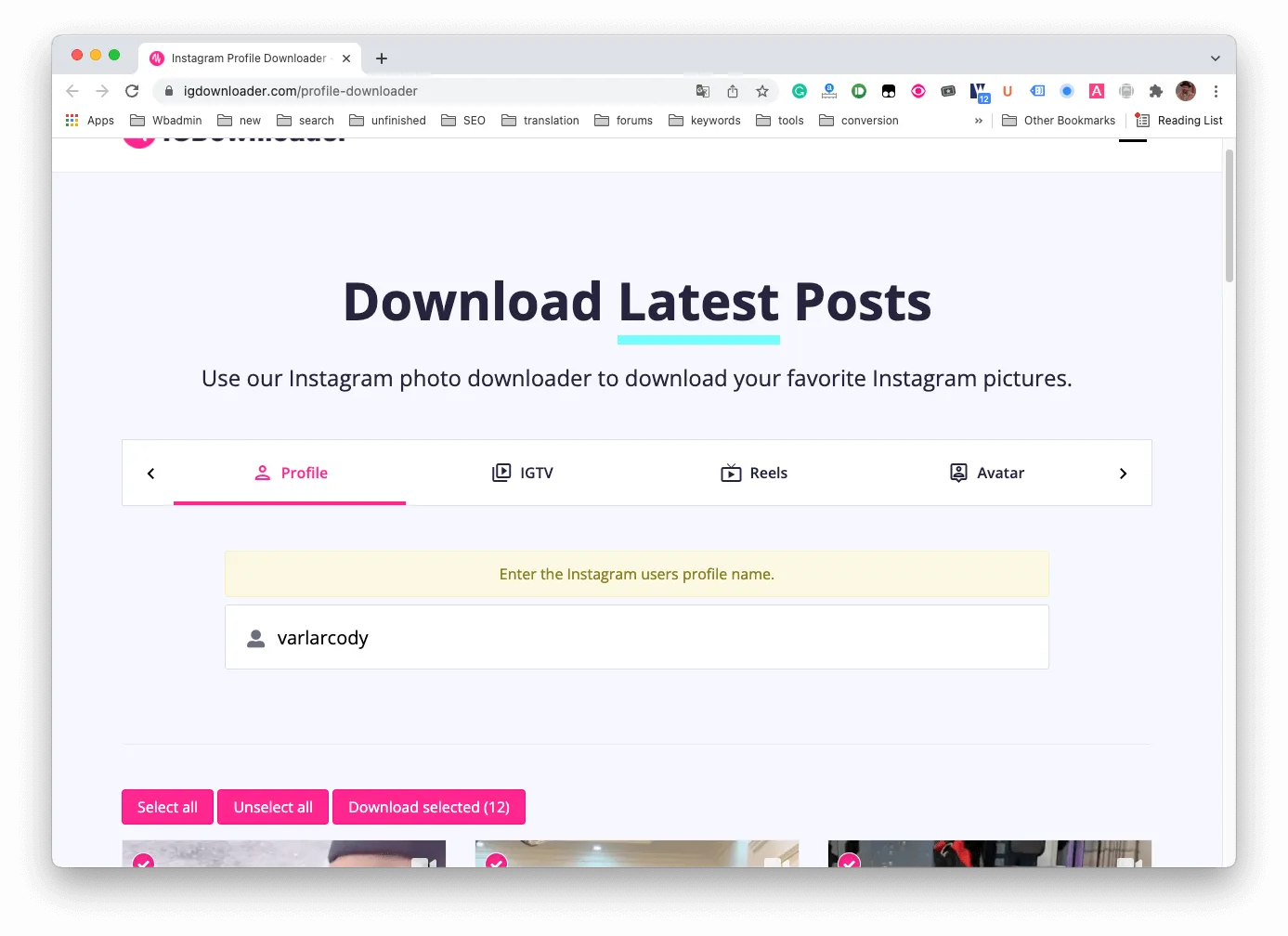Open the search bookmarks folder
Viewport: 1288px width, 936px height.
[x=306, y=121]
